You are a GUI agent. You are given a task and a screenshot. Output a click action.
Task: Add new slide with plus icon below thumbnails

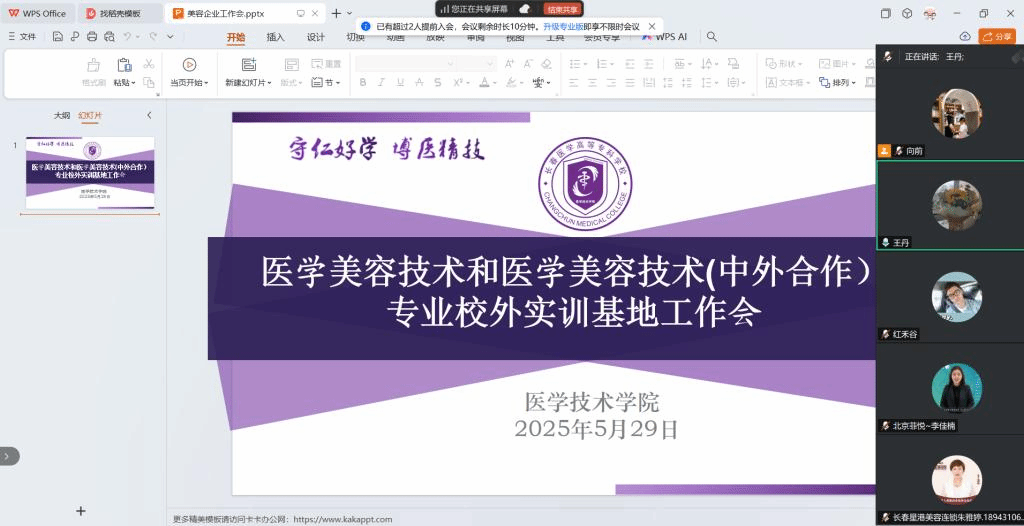(81, 511)
